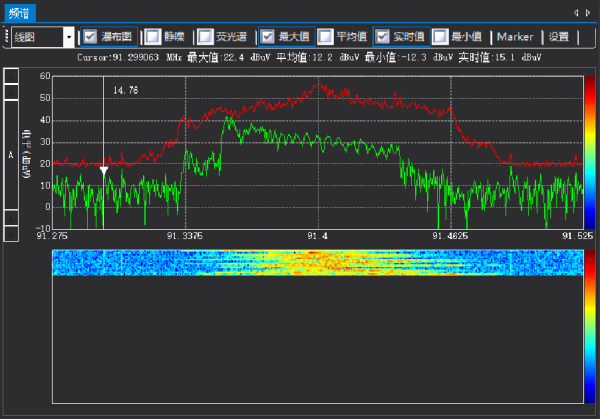Click the waterfall color scale bar
Screen dimensions: 600x419
pos(590,326)
